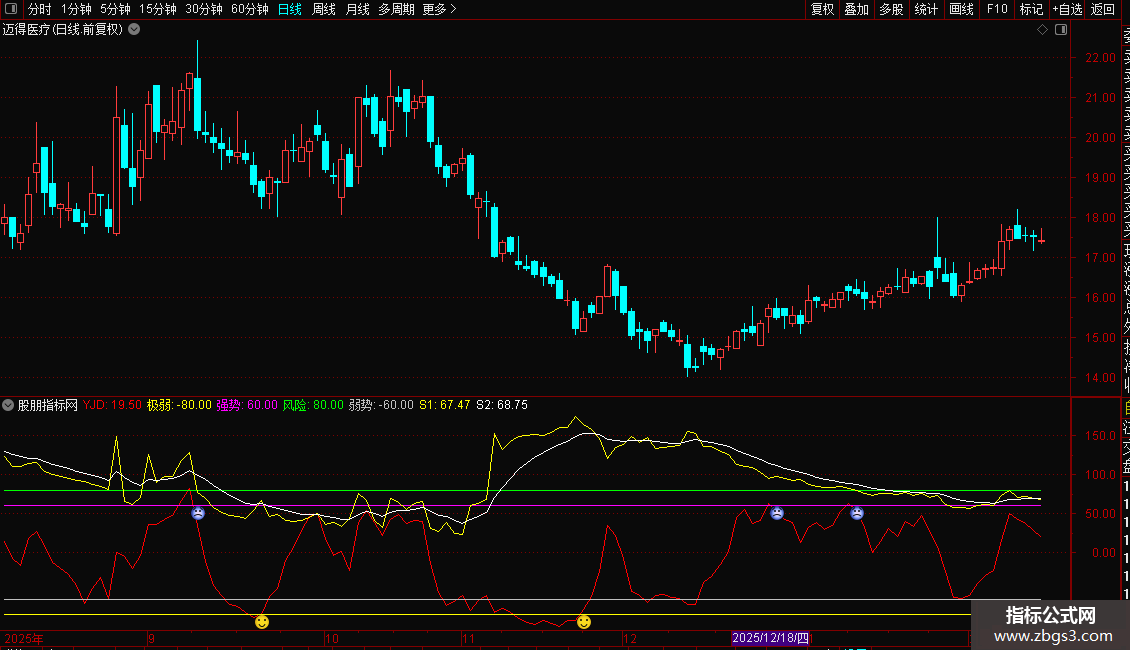Expand the 股朋指标网 indicator dropdown arrow
Screen dimensions: 1130x650
click(x=9, y=405)
